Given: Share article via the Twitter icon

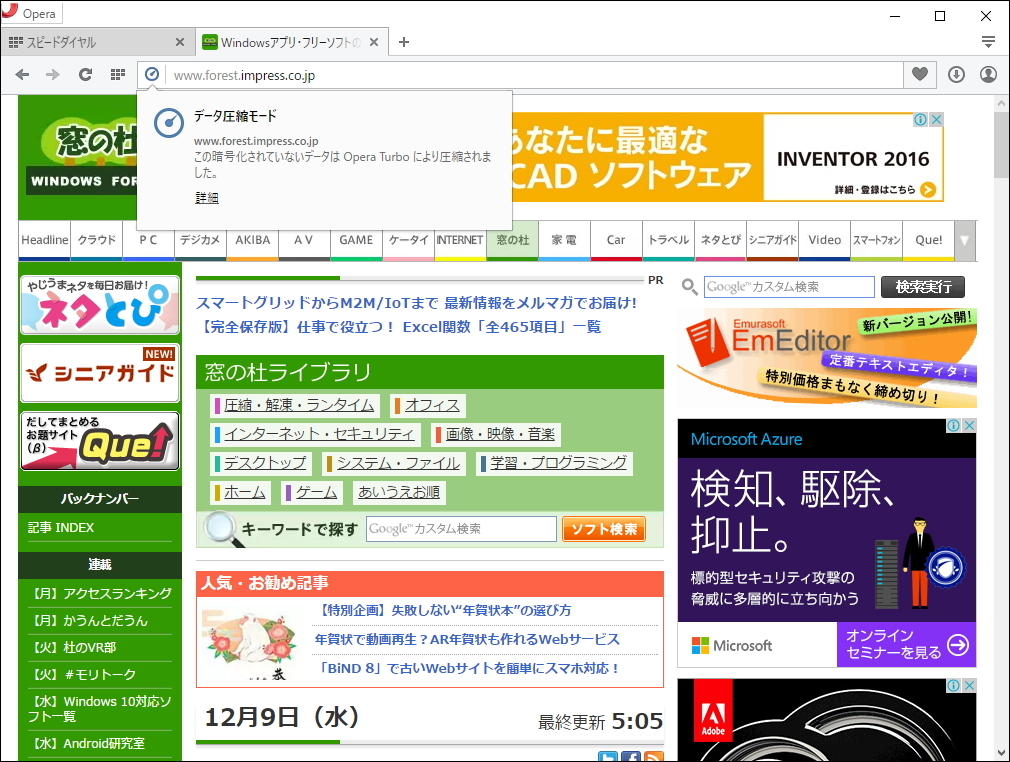Looking at the screenshot, I should tap(608, 757).
